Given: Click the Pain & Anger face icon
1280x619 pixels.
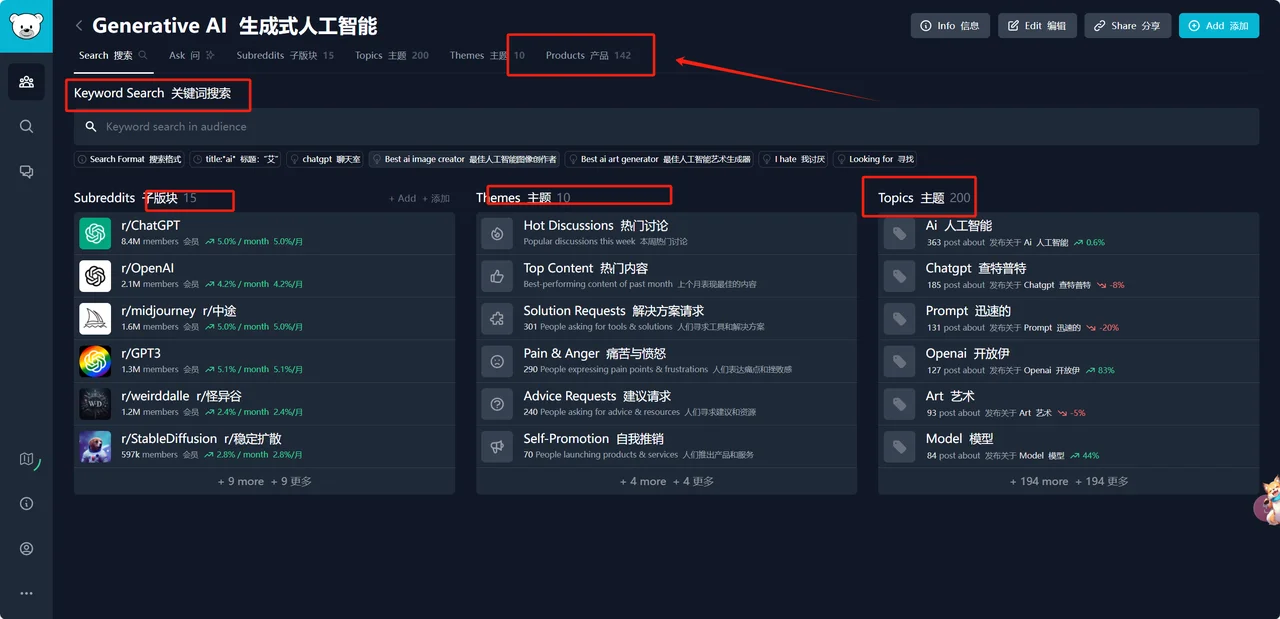Looking at the screenshot, I should (x=497, y=361).
